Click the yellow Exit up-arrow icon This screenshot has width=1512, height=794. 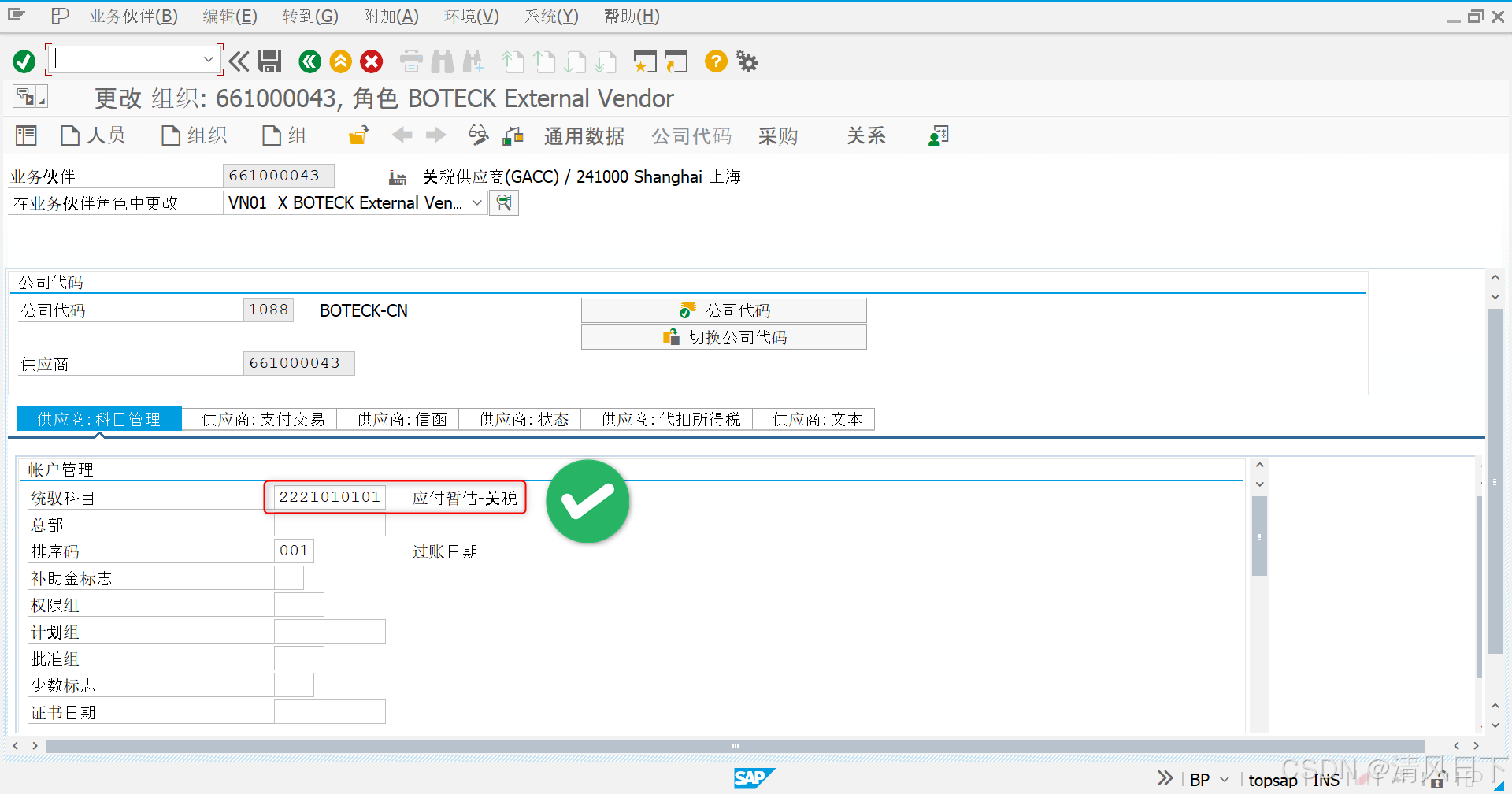pyautogui.click(x=341, y=61)
